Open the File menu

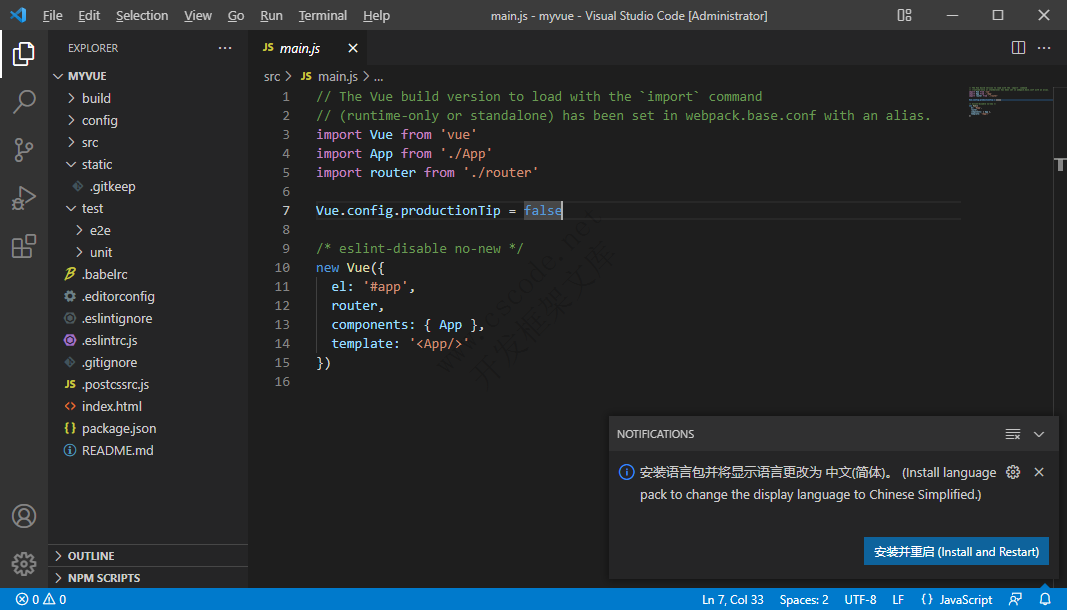(x=52, y=15)
